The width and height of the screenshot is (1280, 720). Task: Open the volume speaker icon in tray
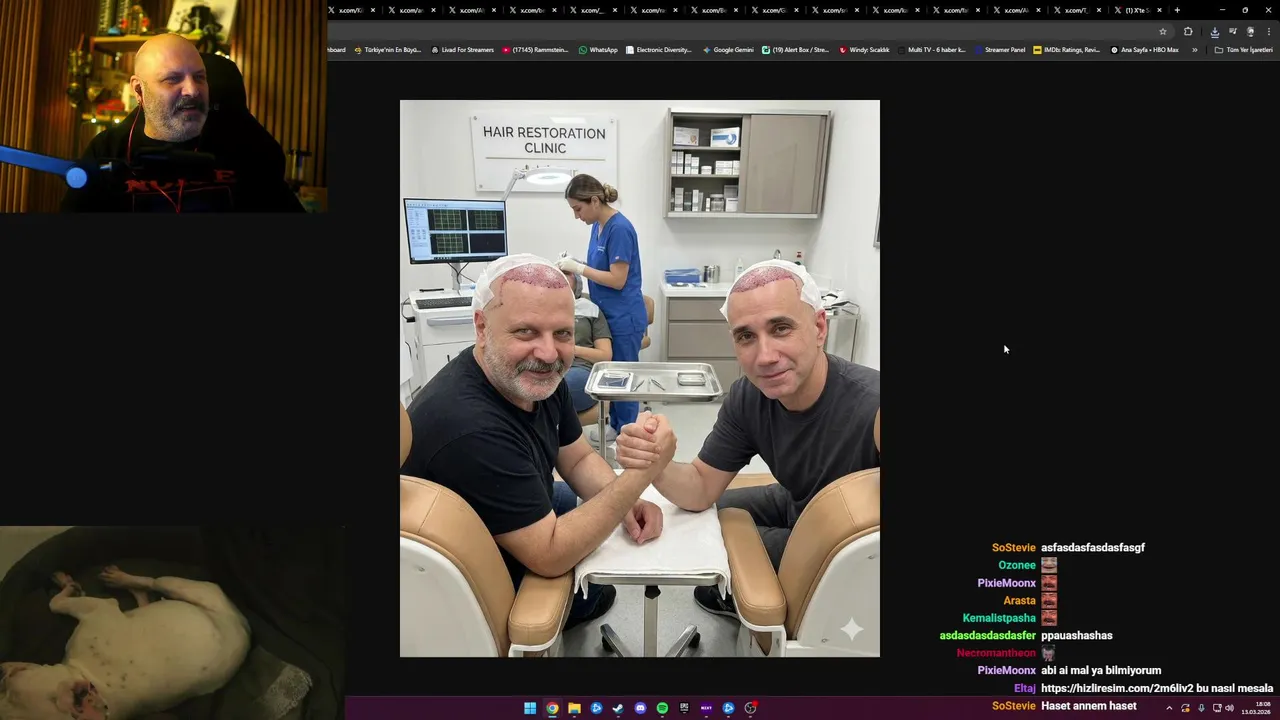(1229, 708)
